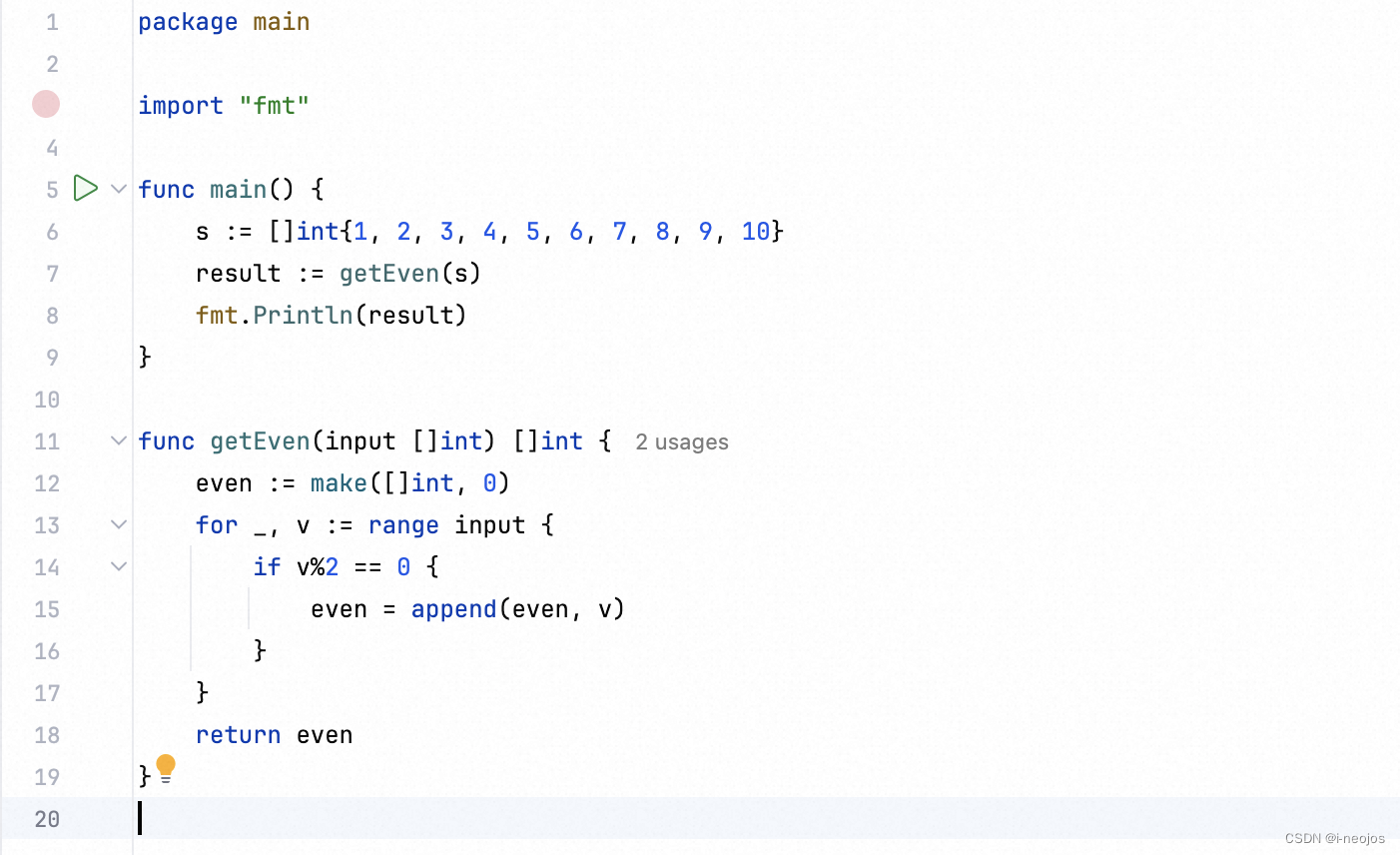The image size is (1400, 855).
Task: Toggle the breakpoint indicator in the gutter
Action: (45, 104)
